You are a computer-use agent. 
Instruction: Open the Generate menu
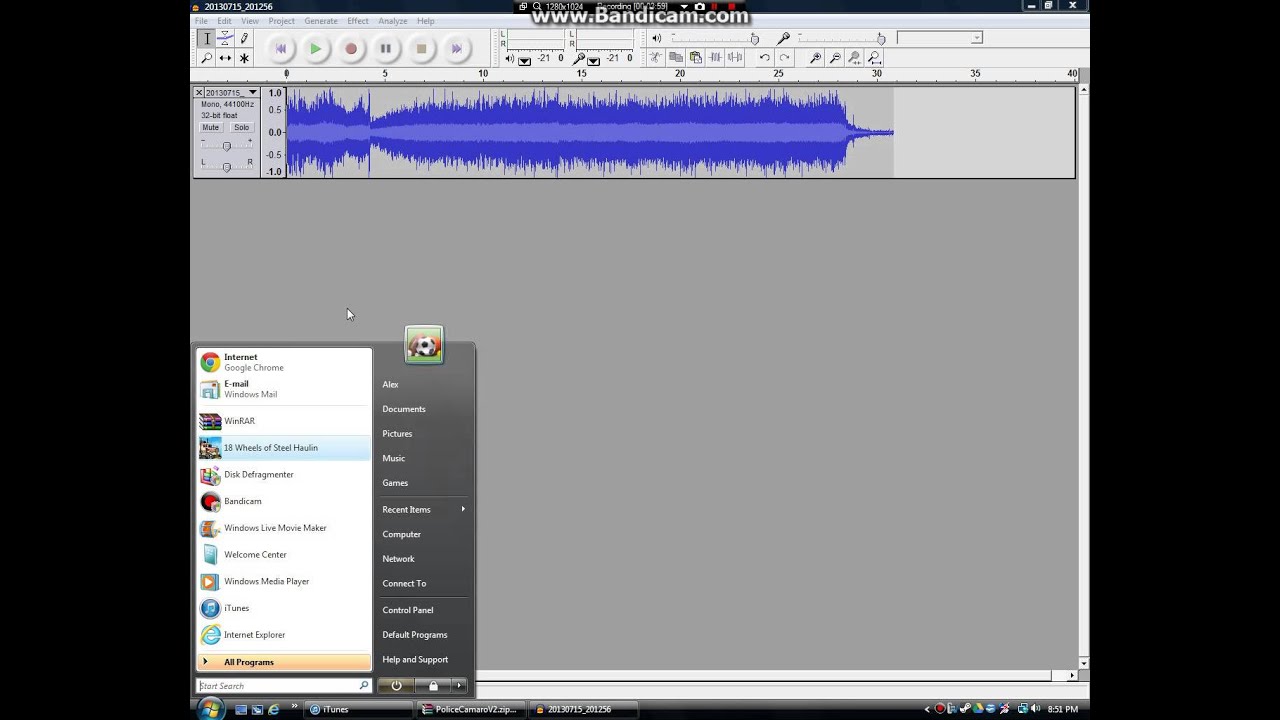pyautogui.click(x=321, y=21)
